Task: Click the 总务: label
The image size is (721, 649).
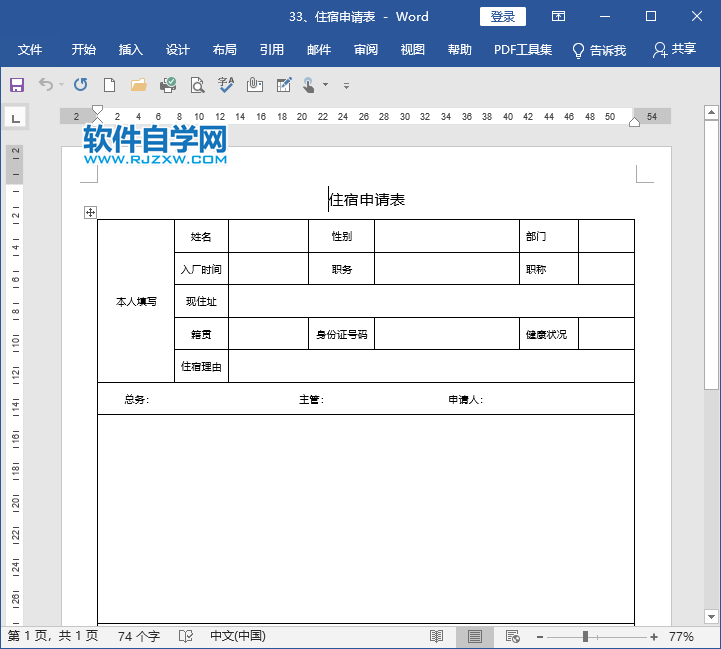Action: coord(137,399)
